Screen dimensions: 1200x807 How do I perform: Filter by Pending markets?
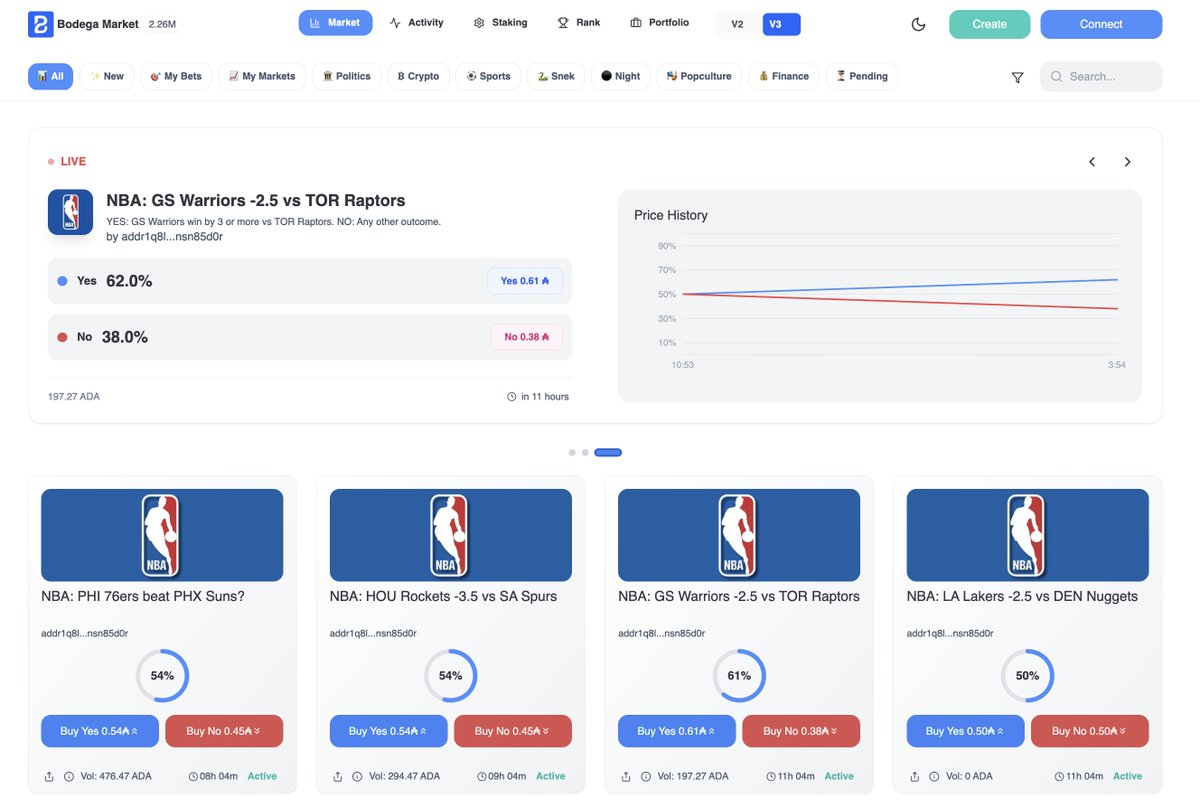point(862,76)
